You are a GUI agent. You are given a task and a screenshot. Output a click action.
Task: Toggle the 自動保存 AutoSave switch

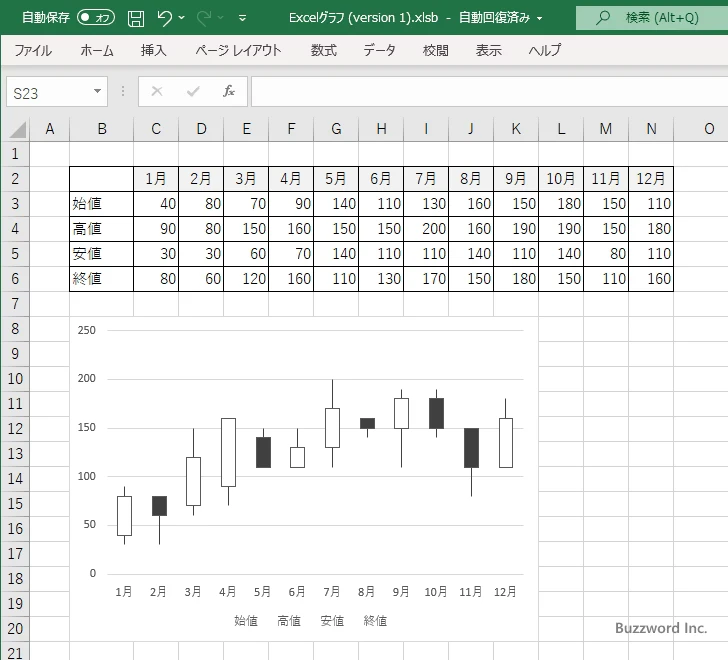click(x=96, y=18)
